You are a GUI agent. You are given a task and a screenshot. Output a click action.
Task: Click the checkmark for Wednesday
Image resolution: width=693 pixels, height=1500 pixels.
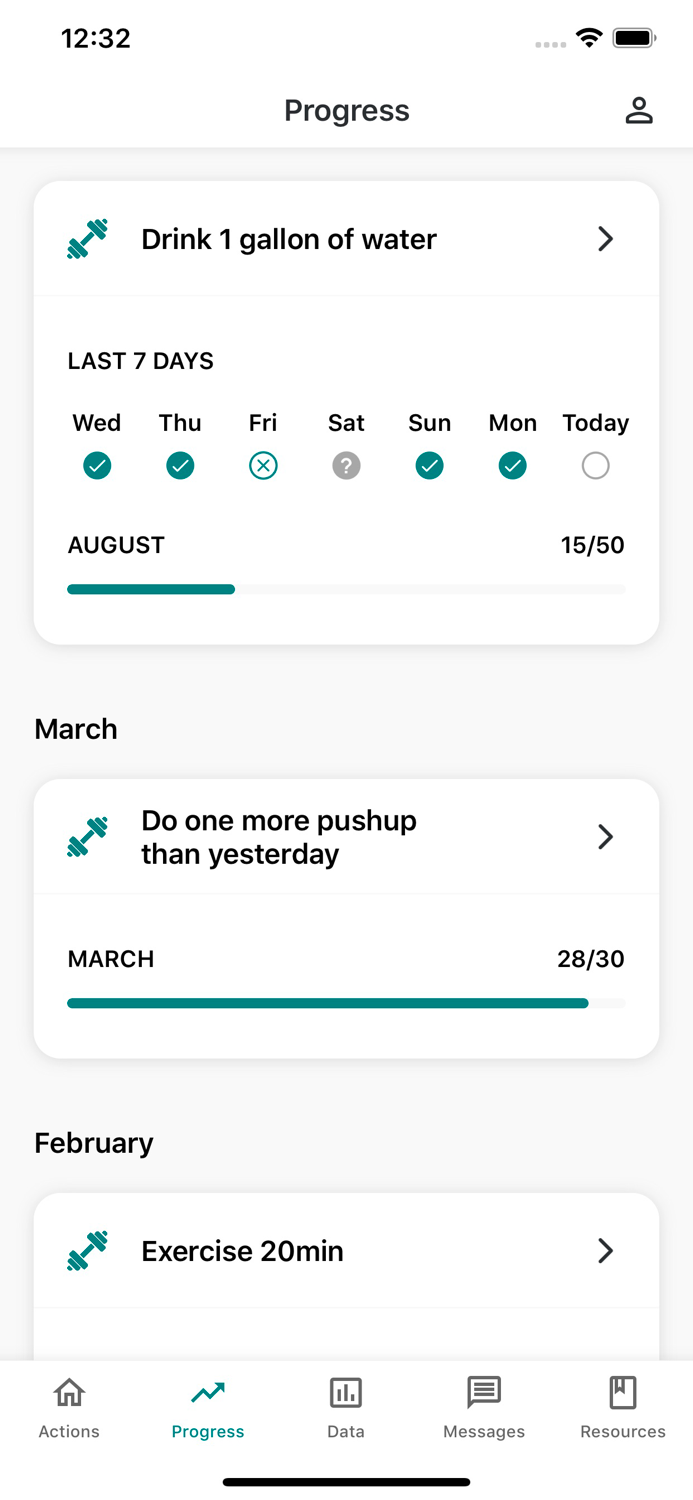tap(96, 465)
